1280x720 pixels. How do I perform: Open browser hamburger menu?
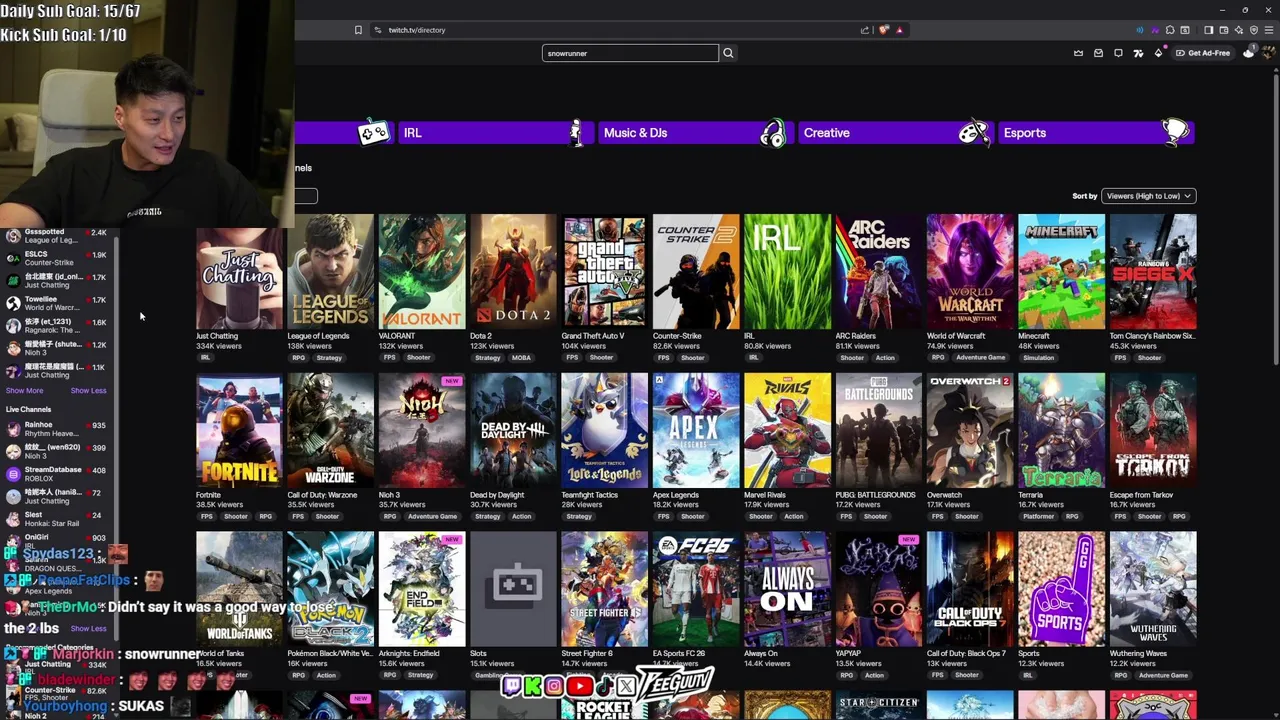[1268, 30]
